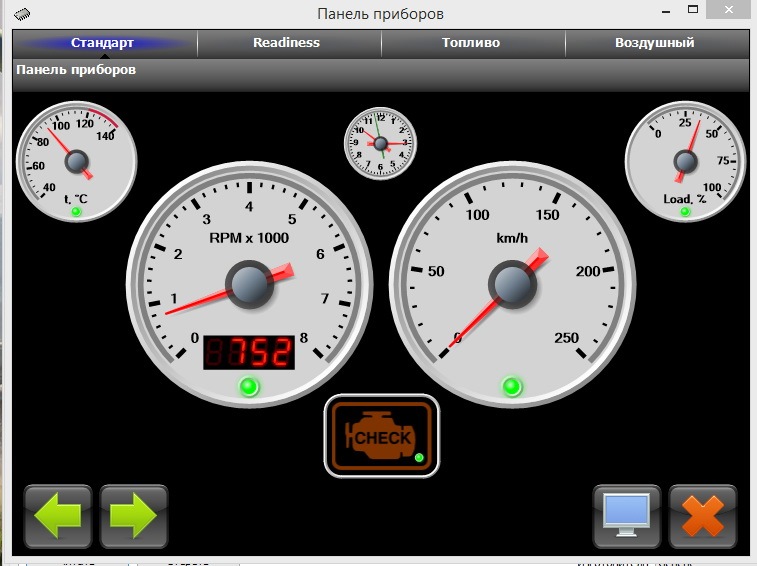Click the CHECK engine indicator
This screenshot has width=757, height=566.
(x=381, y=436)
